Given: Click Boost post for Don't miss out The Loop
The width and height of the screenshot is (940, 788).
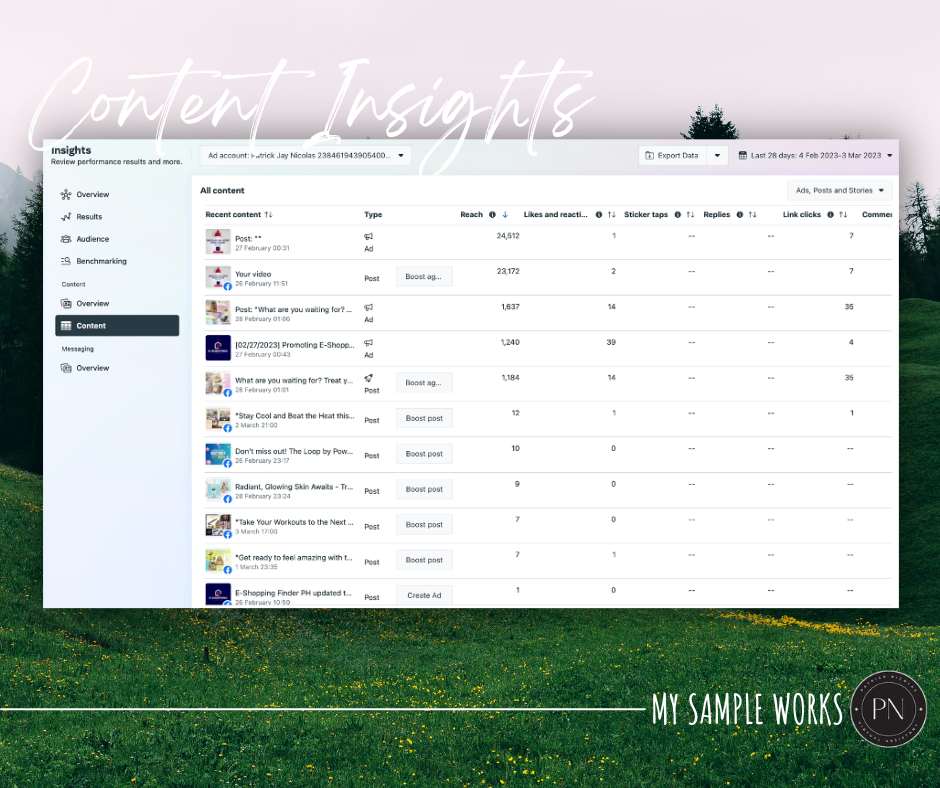Looking at the screenshot, I should [x=424, y=453].
